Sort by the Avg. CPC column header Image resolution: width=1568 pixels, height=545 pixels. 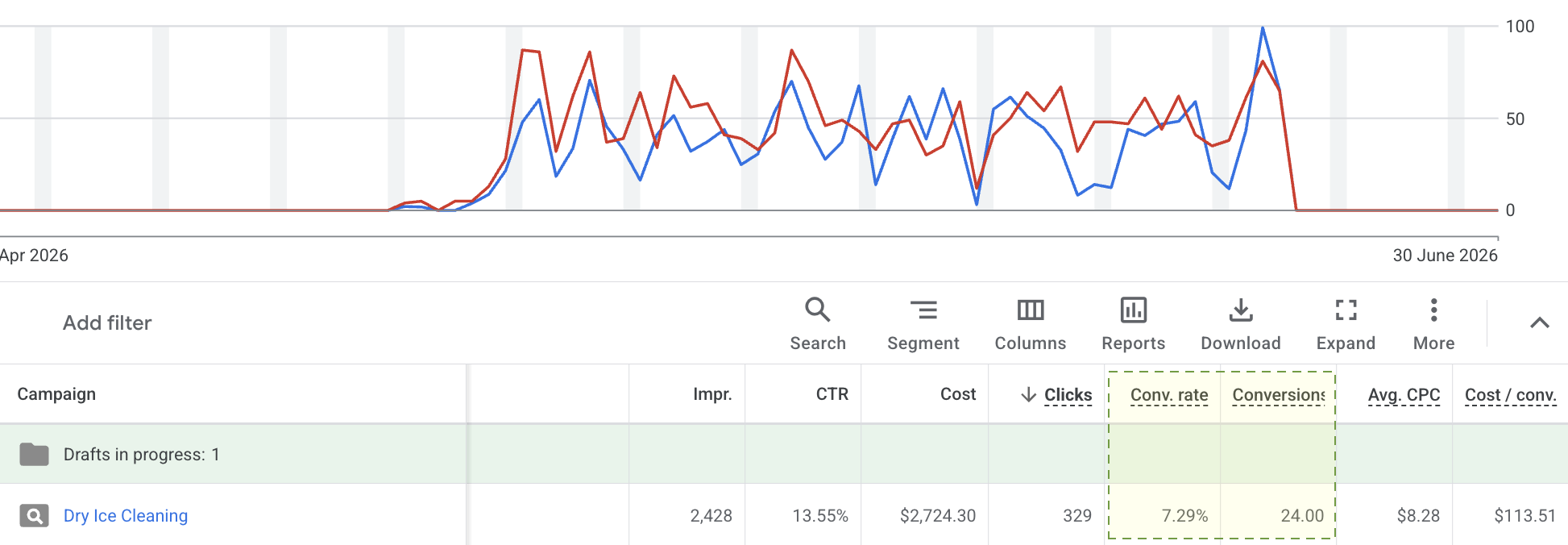pyautogui.click(x=1404, y=395)
